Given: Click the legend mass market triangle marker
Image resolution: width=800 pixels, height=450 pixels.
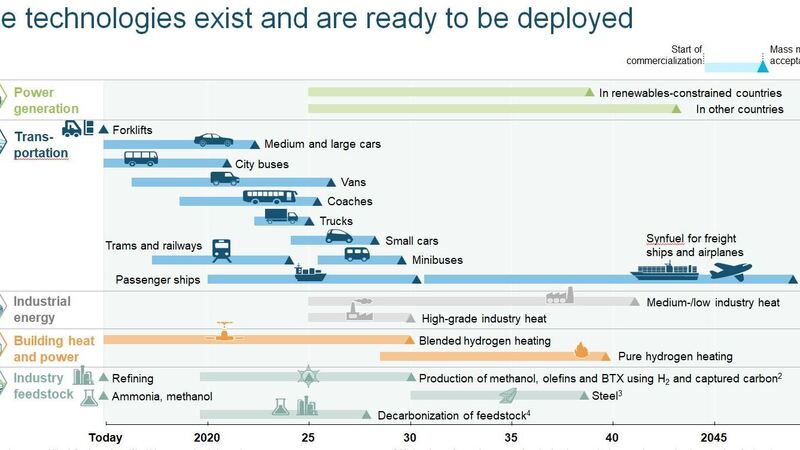Looking at the screenshot, I should [x=762, y=66].
